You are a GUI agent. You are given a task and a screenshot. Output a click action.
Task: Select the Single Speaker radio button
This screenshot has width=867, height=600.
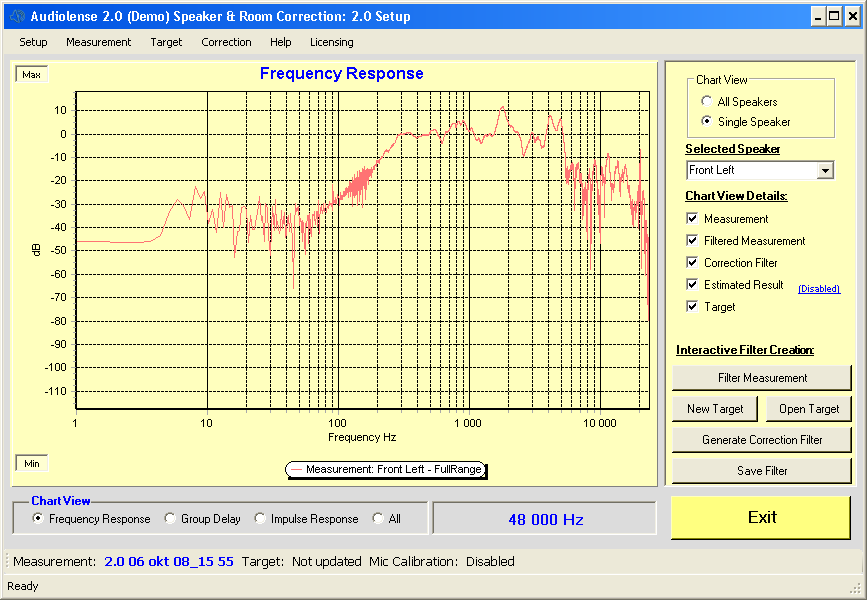point(708,122)
